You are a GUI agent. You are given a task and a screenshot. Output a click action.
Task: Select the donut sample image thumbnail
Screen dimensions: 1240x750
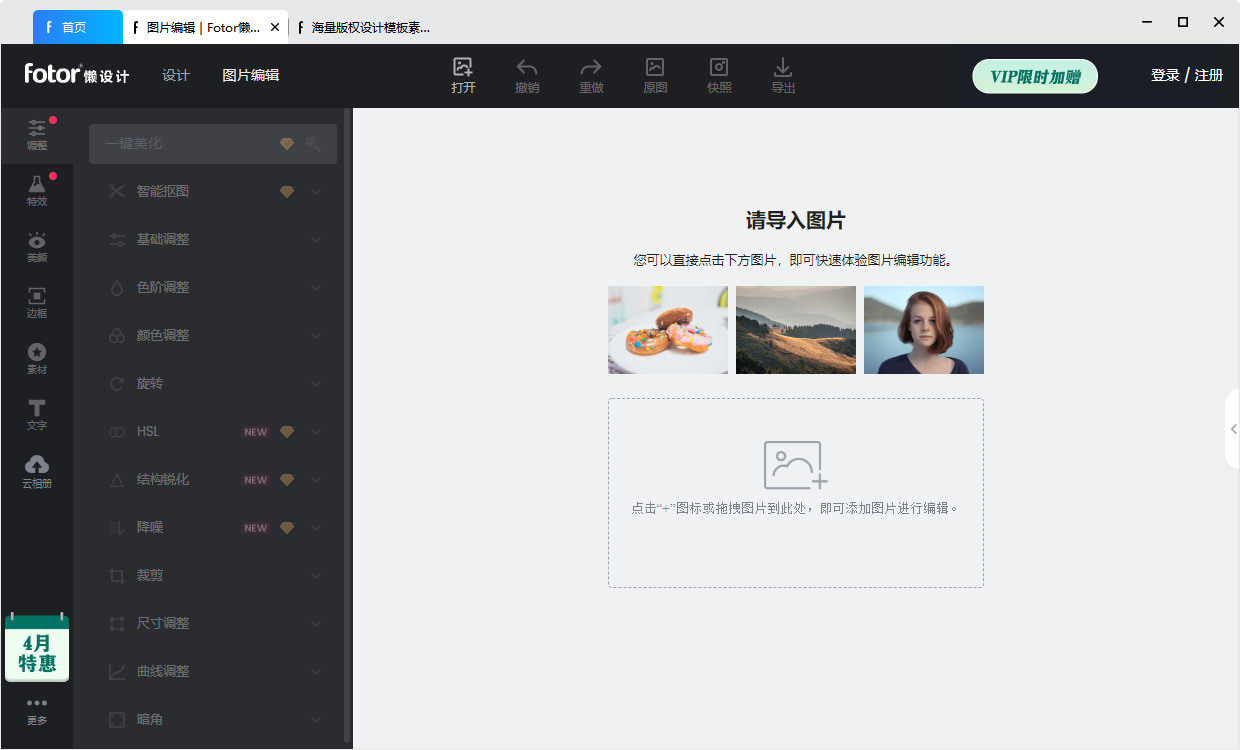click(x=667, y=330)
